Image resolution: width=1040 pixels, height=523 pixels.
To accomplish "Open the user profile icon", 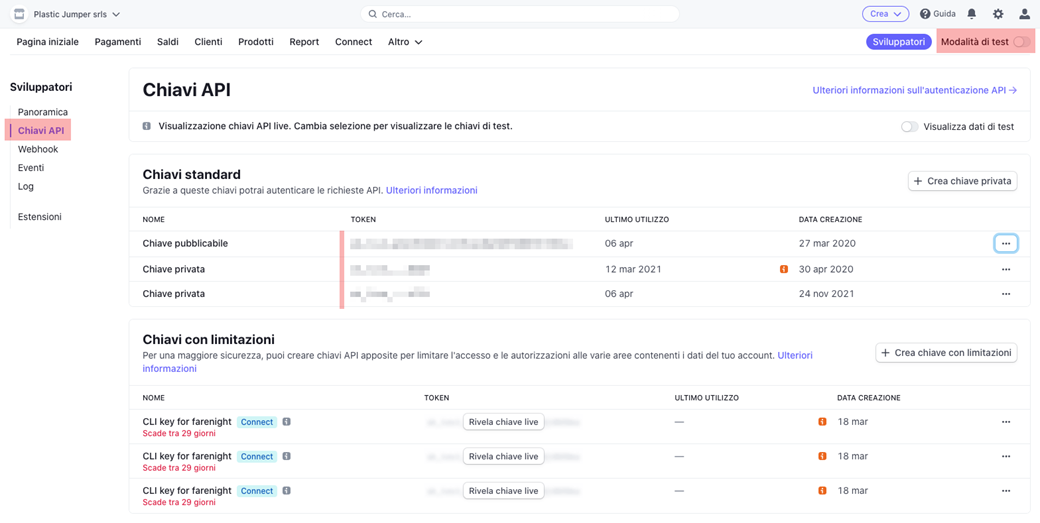I will click(1023, 14).
